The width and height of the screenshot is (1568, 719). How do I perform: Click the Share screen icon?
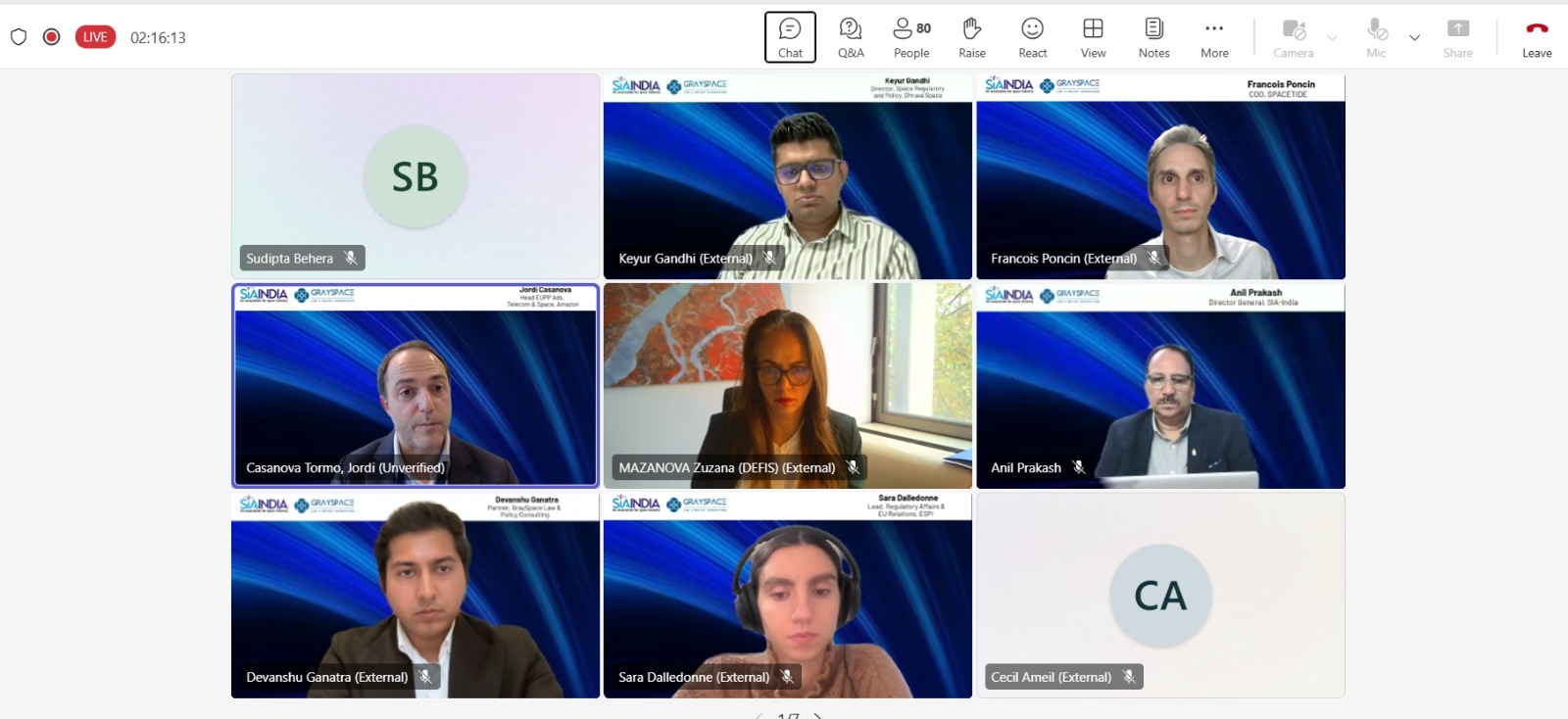[x=1457, y=37]
